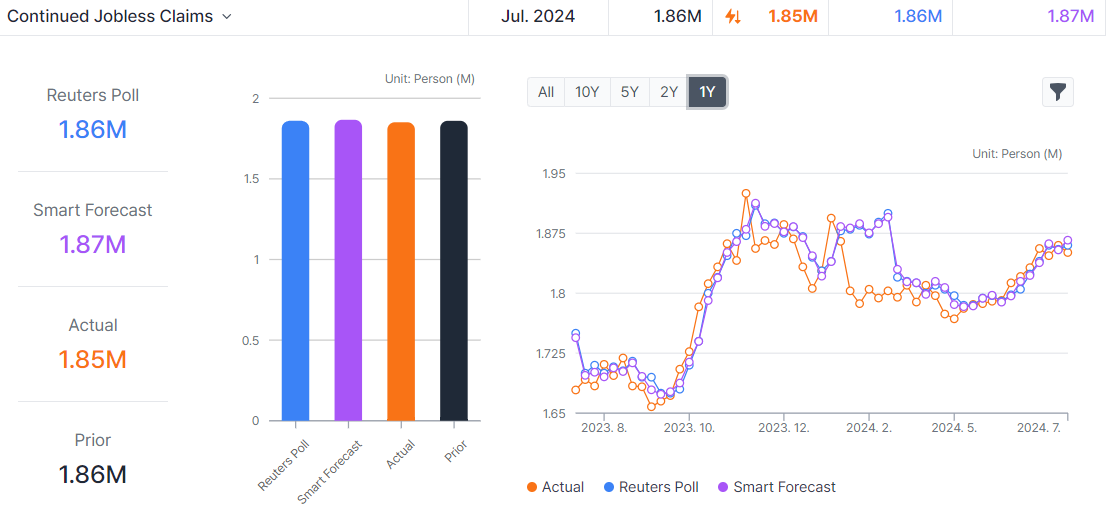Viewport: 1106px width, 514px height.
Task: Click the orange Actual bar
Action: click(x=401, y=272)
